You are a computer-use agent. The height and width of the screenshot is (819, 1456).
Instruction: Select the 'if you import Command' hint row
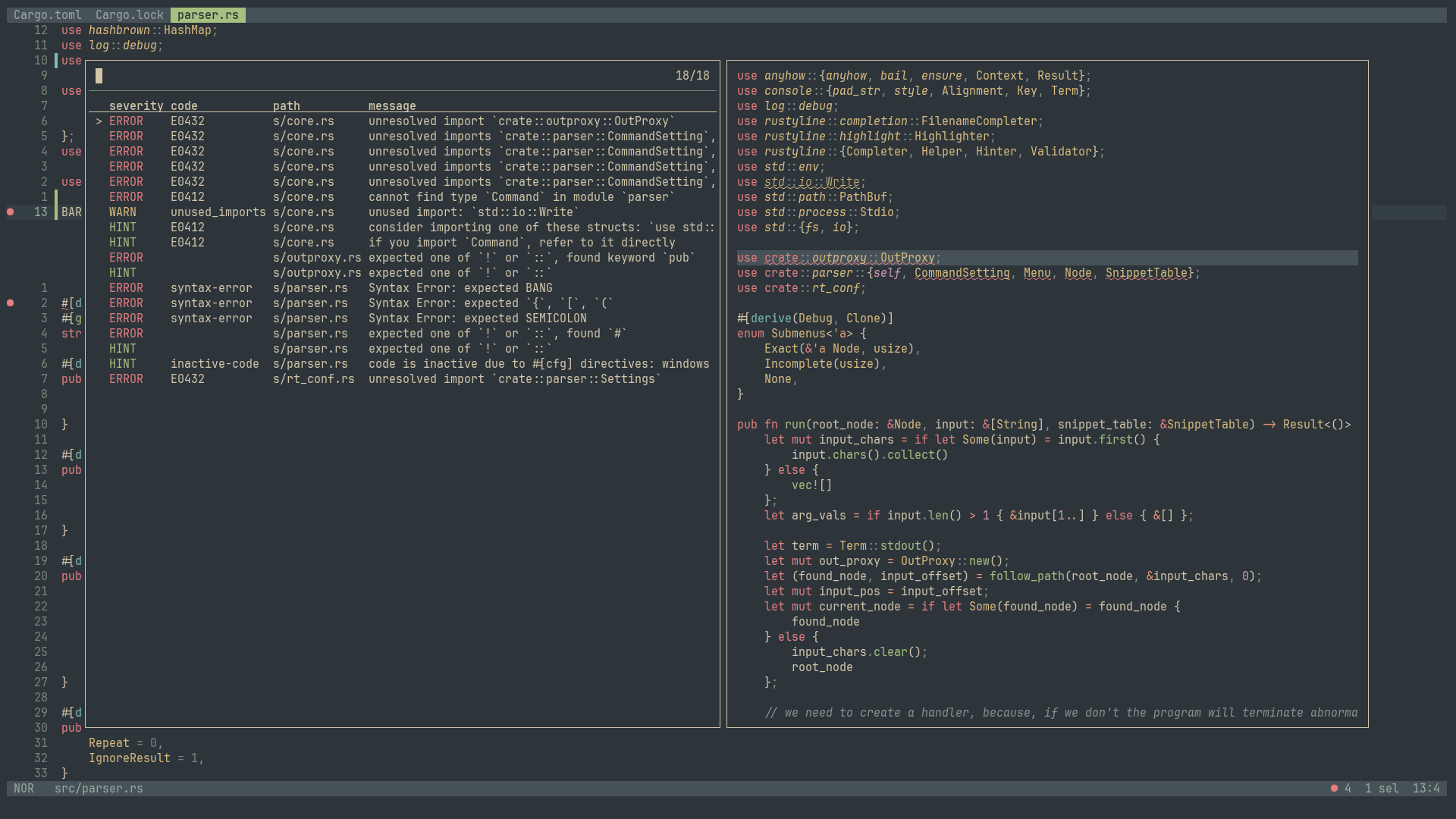(x=403, y=243)
